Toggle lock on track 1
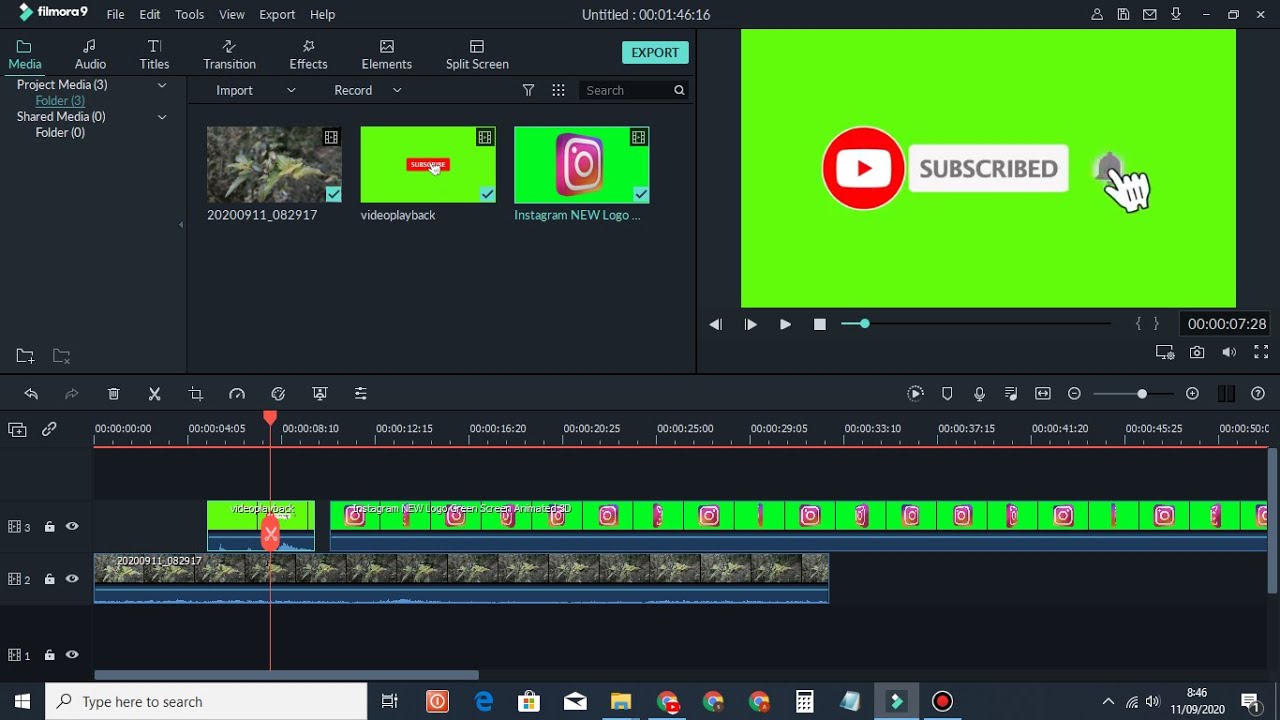This screenshot has width=1280, height=720. (49, 655)
